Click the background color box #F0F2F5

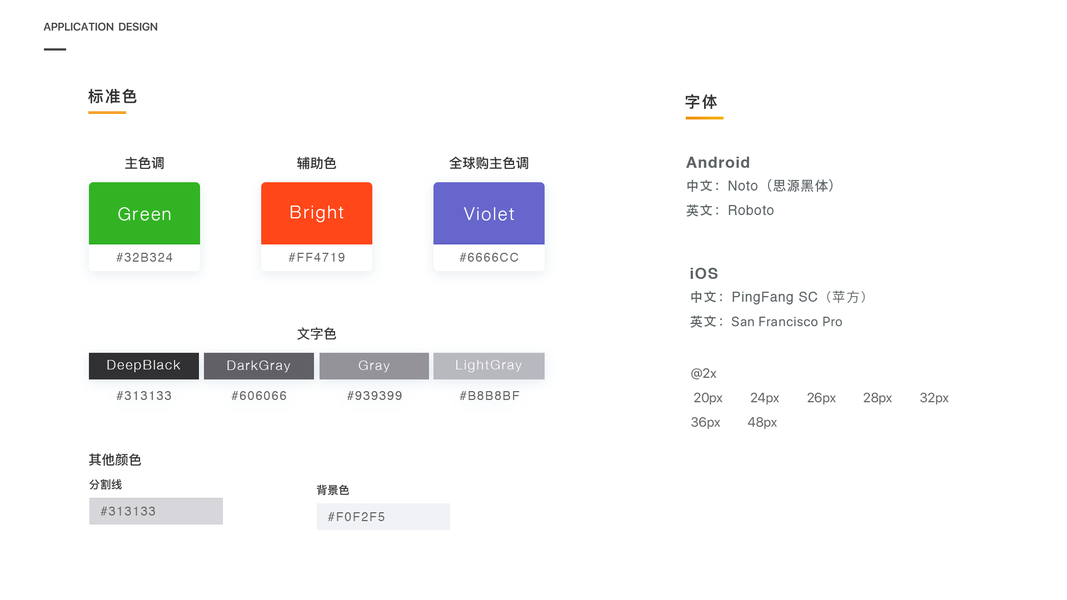[x=383, y=516]
